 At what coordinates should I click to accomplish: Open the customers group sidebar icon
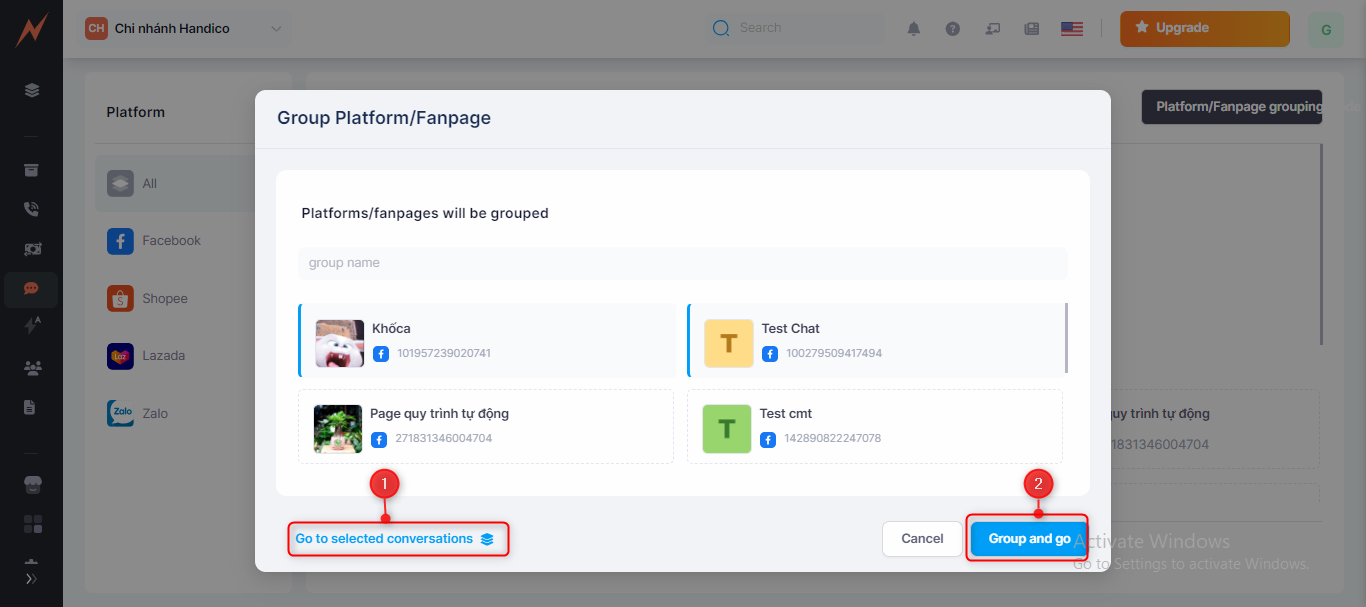click(x=31, y=367)
